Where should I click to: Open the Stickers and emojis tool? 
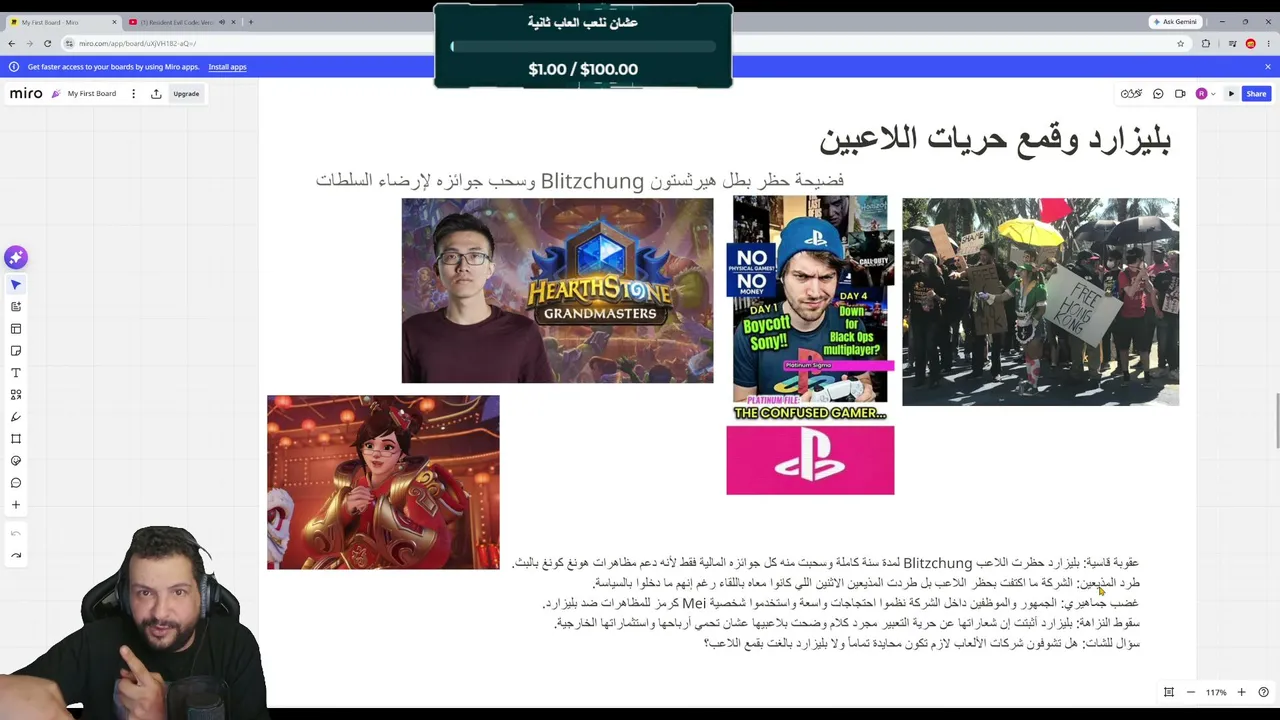coord(15,461)
